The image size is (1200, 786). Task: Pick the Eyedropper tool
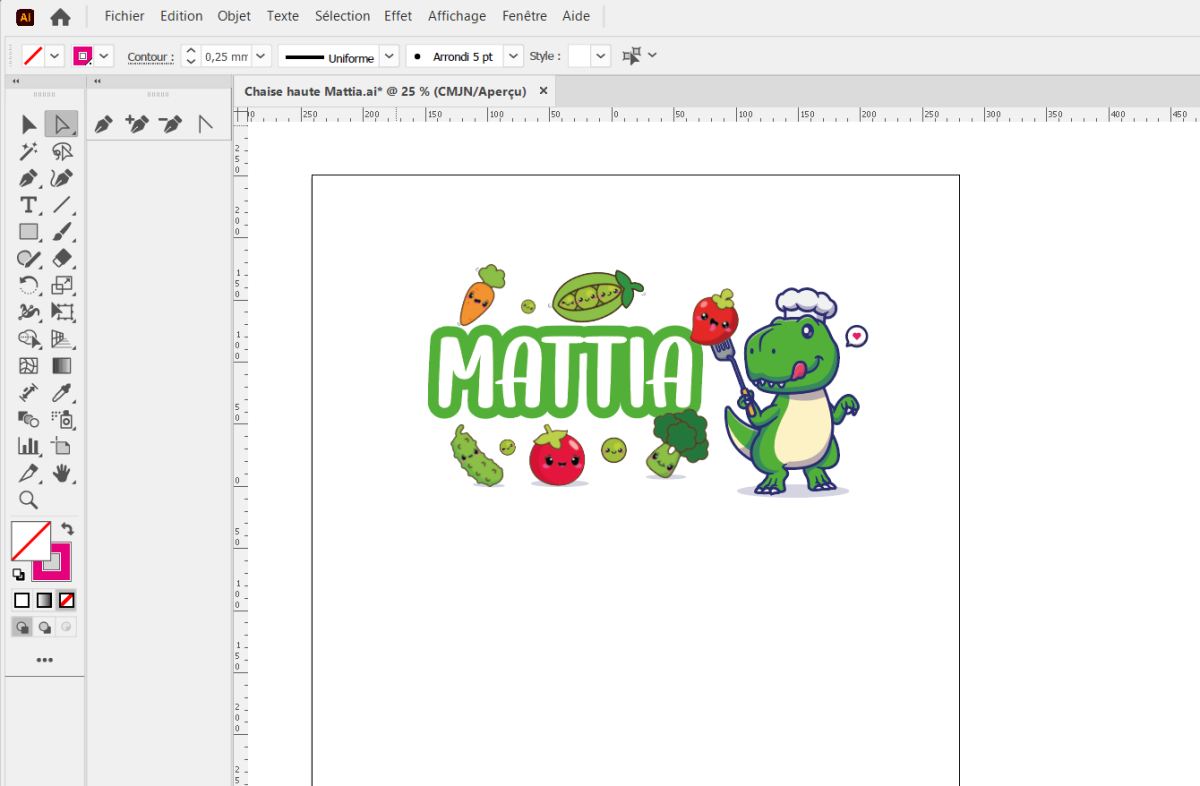pos(62,393)
